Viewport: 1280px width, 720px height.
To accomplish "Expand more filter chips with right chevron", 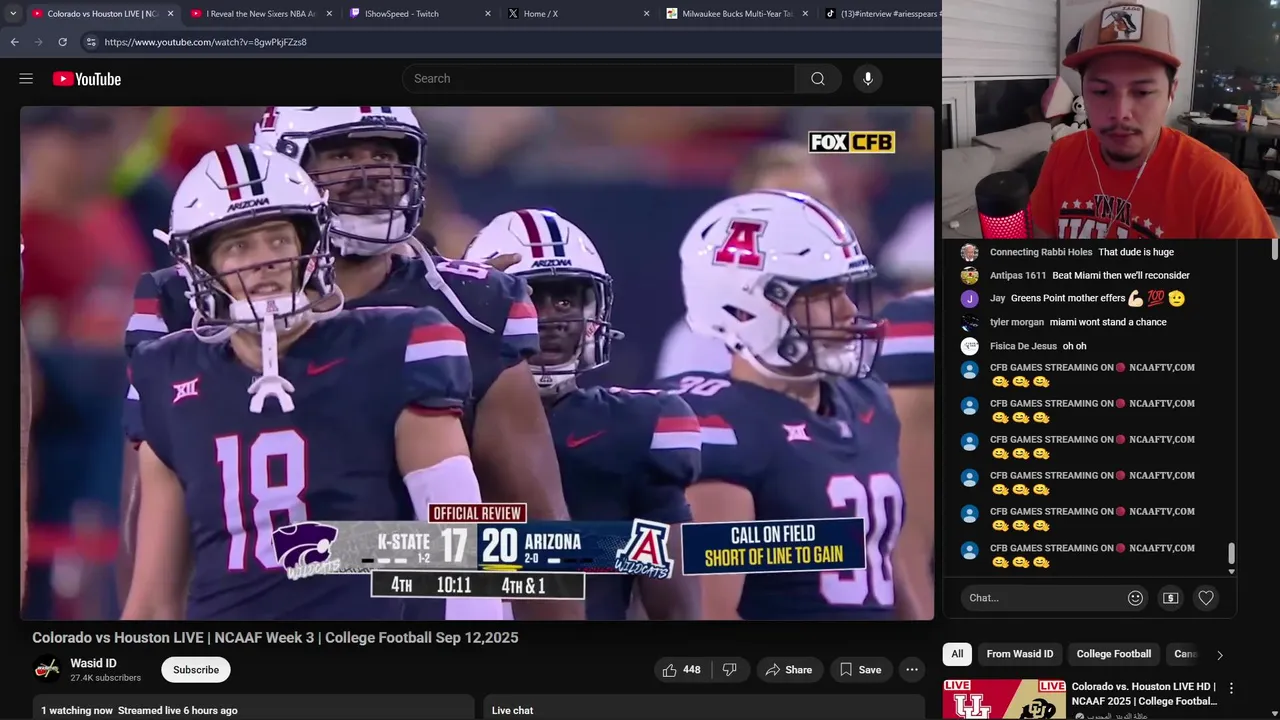I will [x=1219, y=655].
